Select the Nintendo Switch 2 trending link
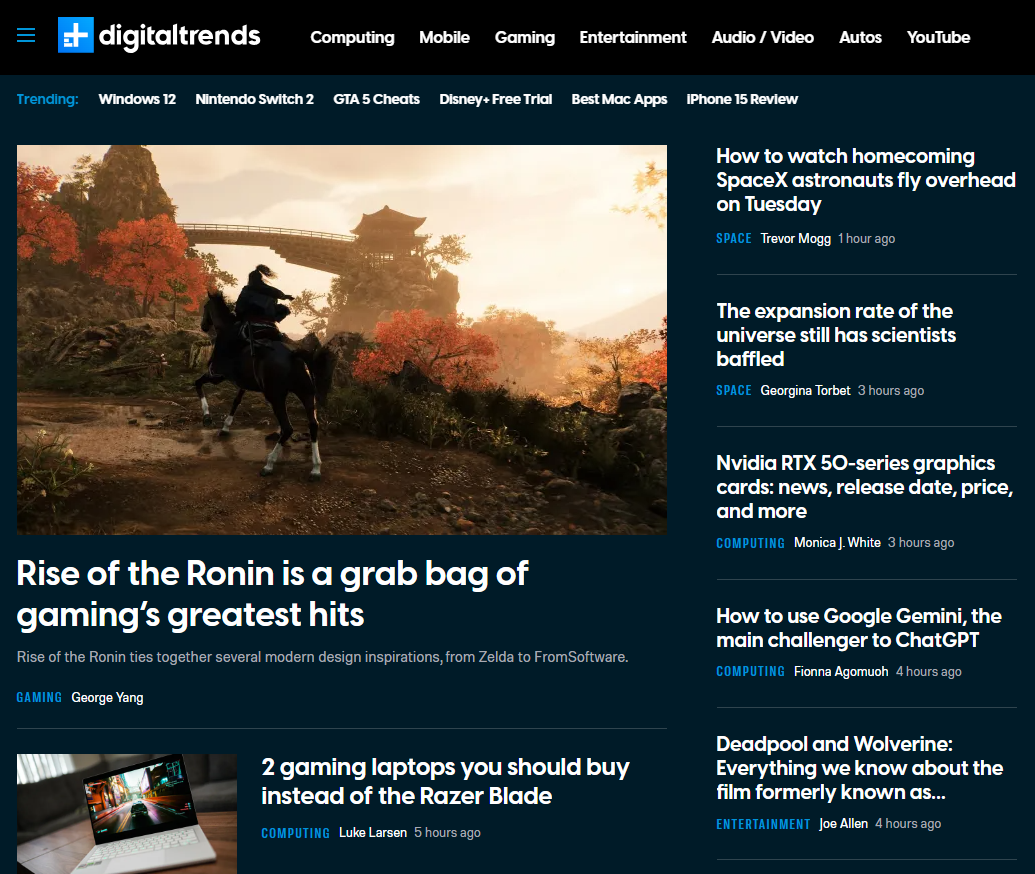1035x874 pixels. (x=254, y=99)
